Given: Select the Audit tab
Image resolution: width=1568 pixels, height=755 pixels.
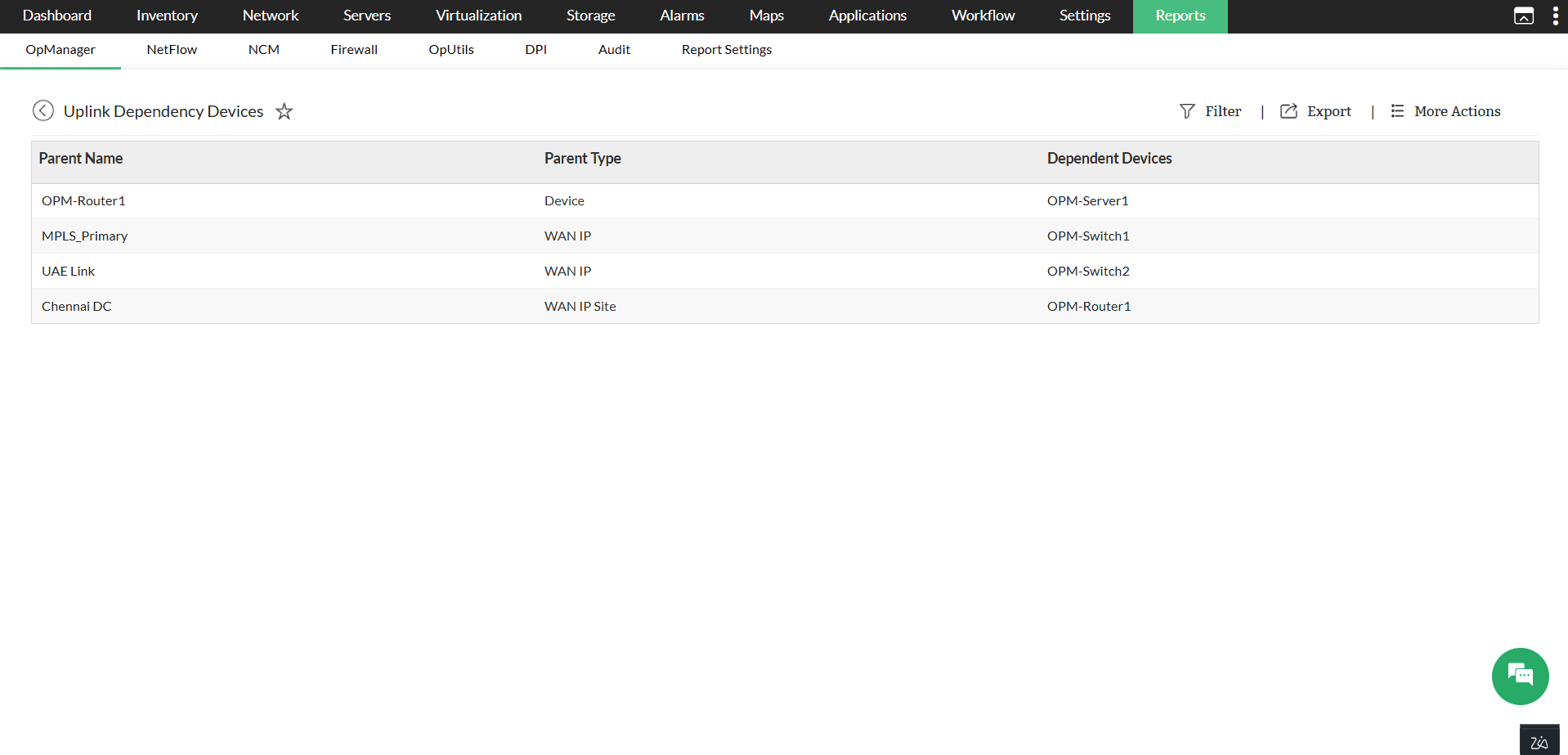Looking at the screenshot, I should [x=614, y=49].
